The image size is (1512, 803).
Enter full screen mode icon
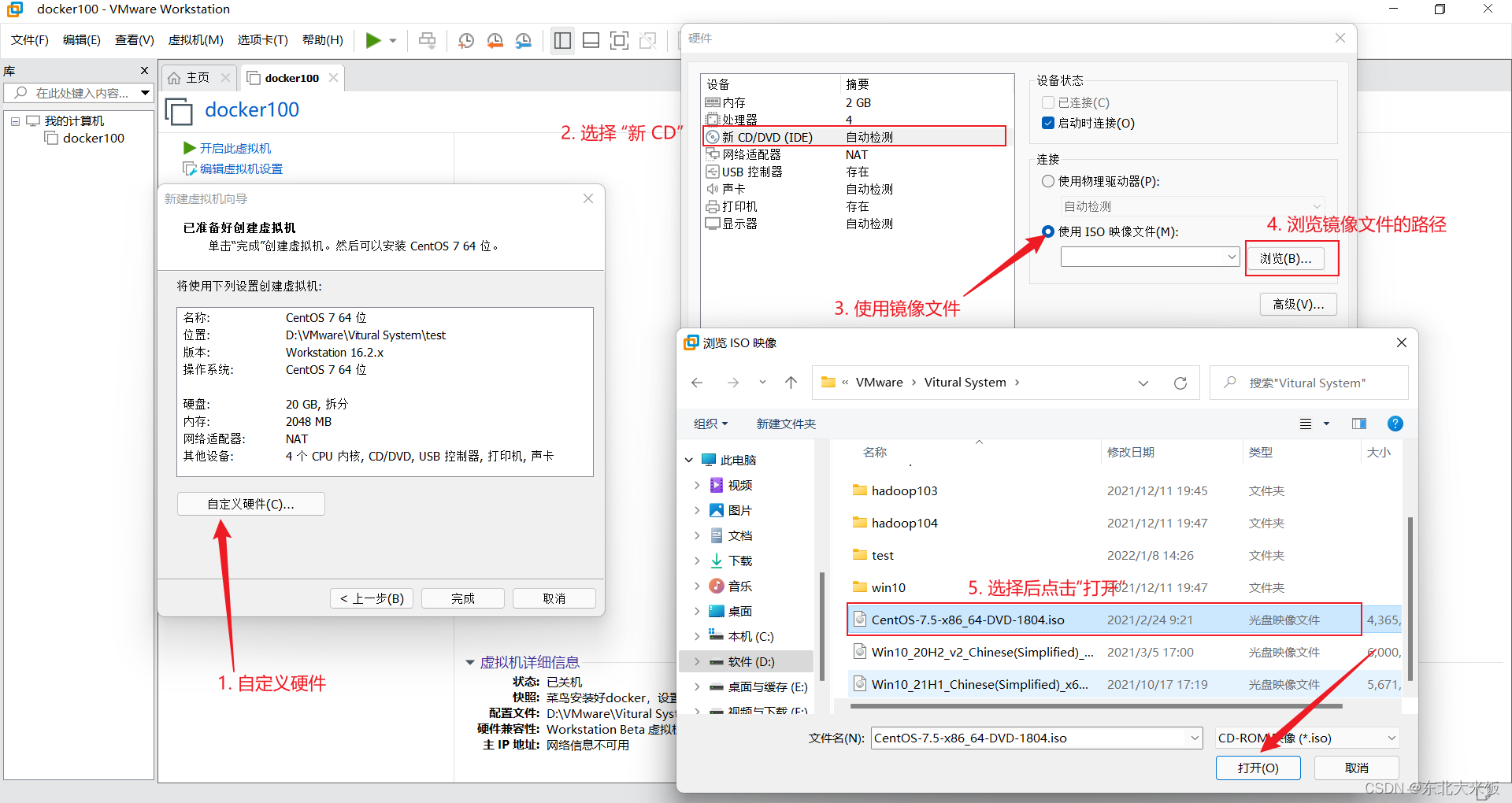coord(620,40)
